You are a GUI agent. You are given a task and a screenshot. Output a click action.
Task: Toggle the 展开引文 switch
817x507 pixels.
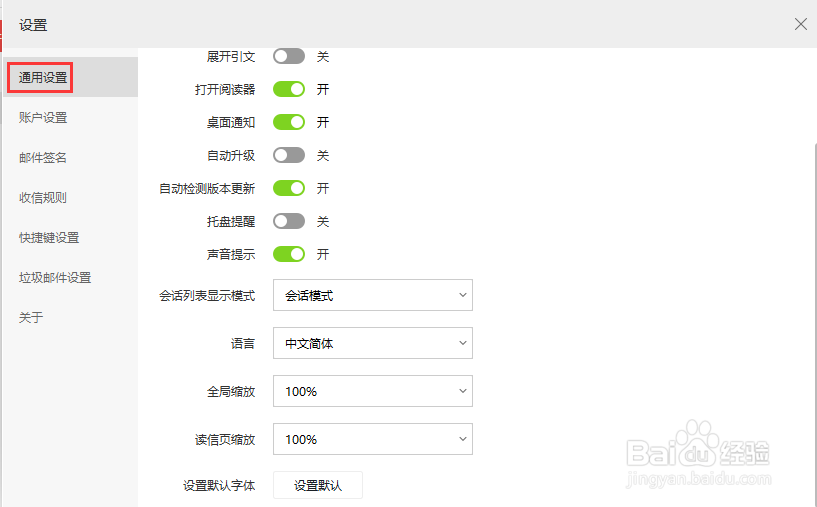pyautogui.click(x=289, y=57)
